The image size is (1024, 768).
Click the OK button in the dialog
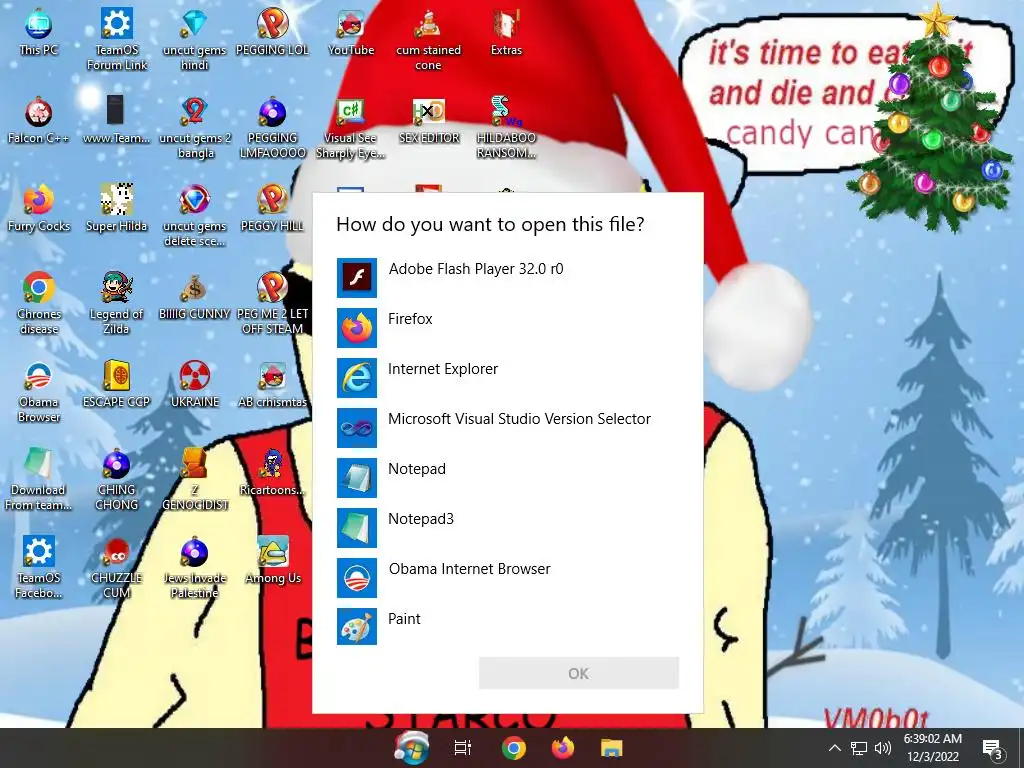point(579,673)
